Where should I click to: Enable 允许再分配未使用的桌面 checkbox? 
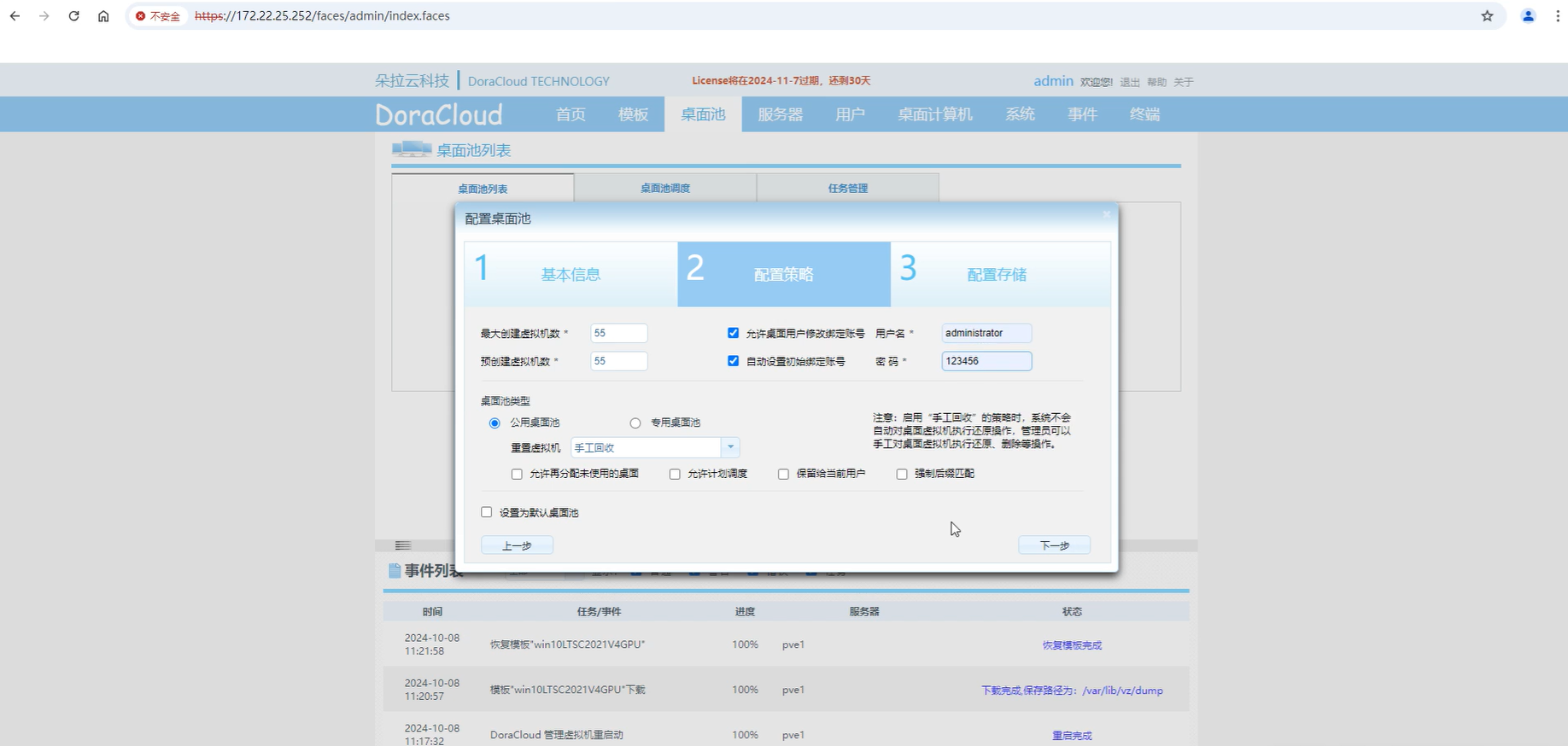pyautogui.click(x=517, y=475)
